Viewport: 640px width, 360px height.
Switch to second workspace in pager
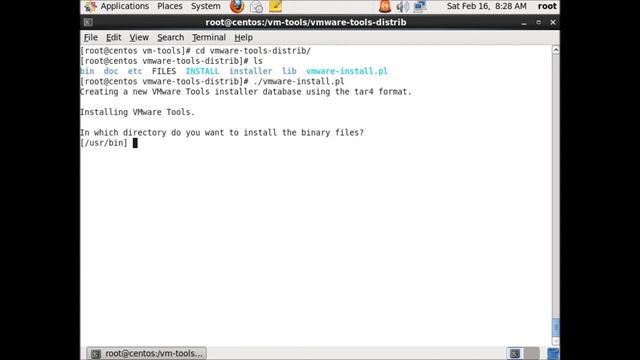531,353
